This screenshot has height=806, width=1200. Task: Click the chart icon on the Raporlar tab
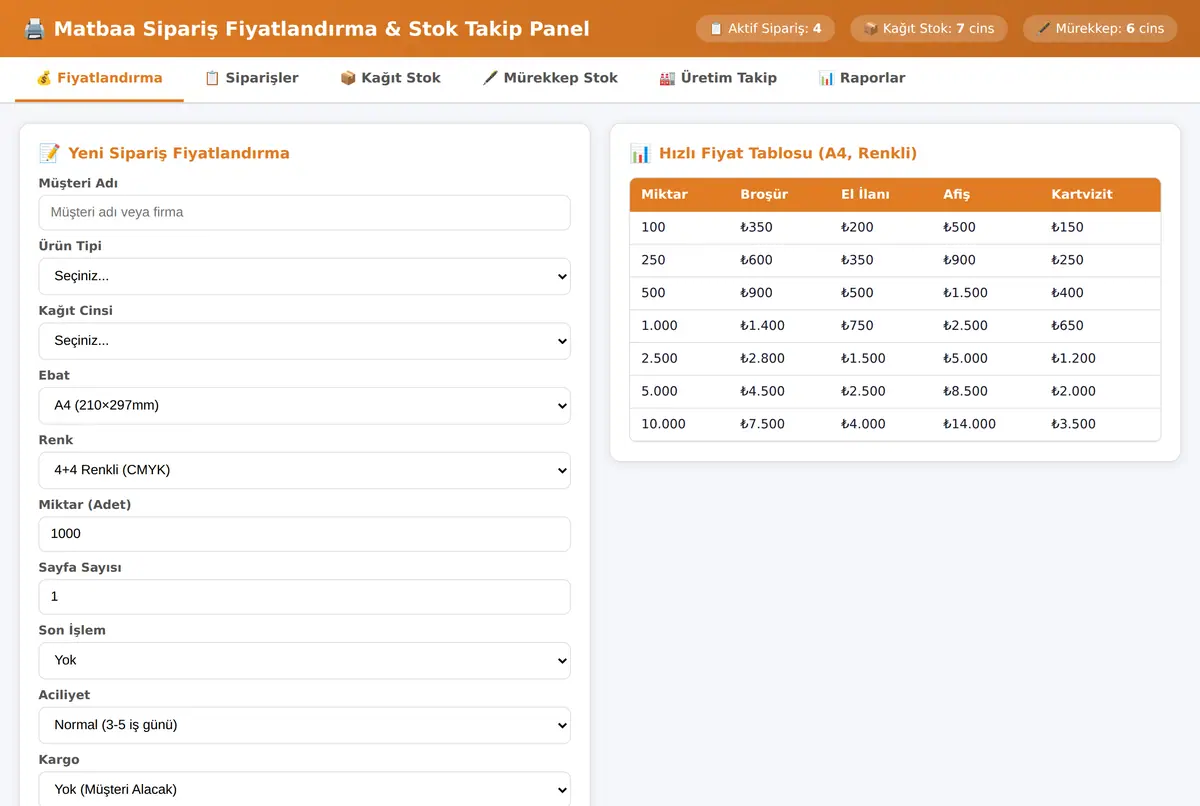pyautogui.click(x=826, y=78)
